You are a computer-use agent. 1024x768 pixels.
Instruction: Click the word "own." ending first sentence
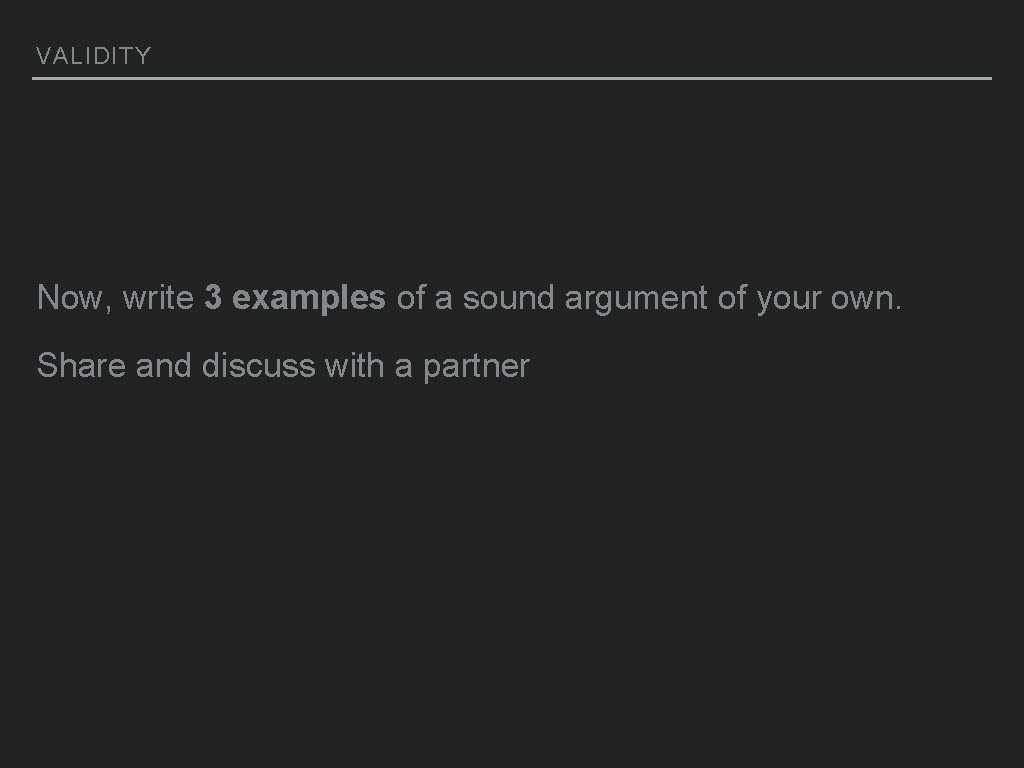pos(866,298)
